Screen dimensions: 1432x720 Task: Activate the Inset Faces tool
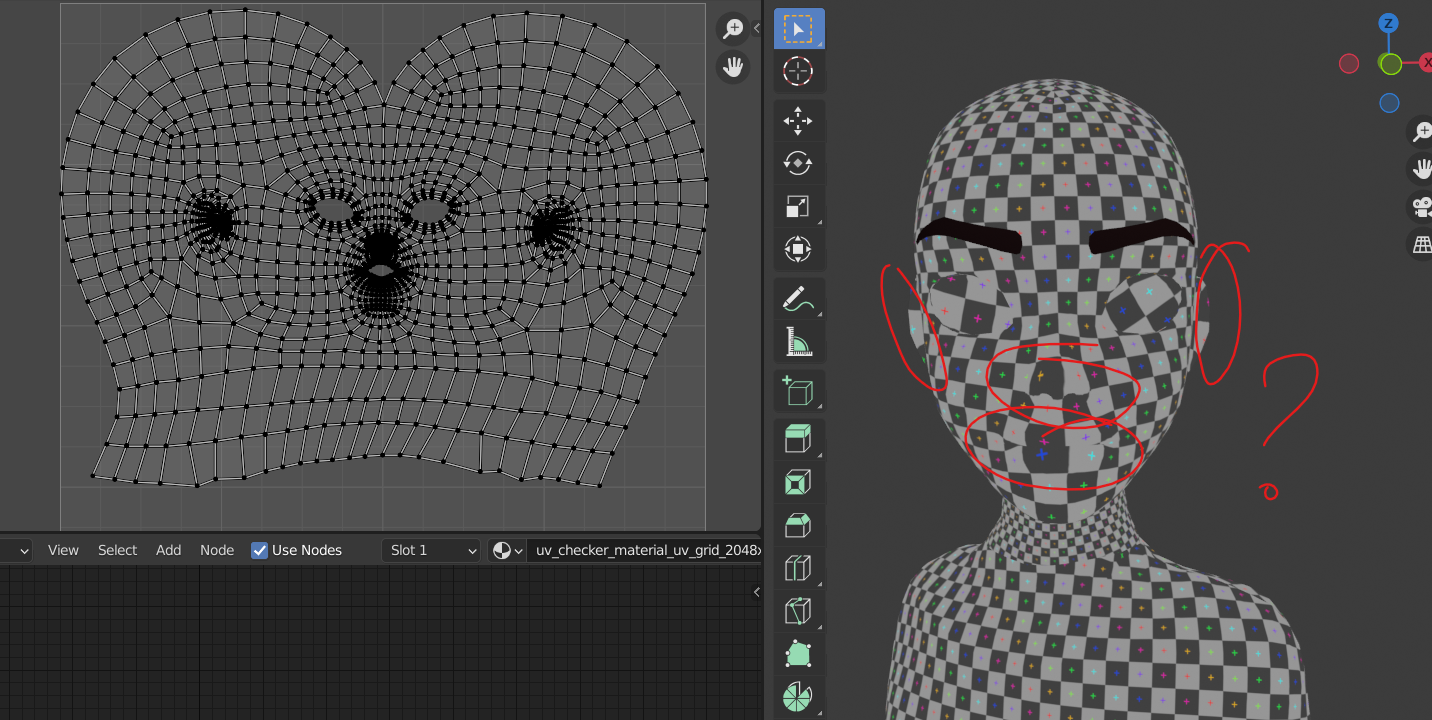[798, 482]
